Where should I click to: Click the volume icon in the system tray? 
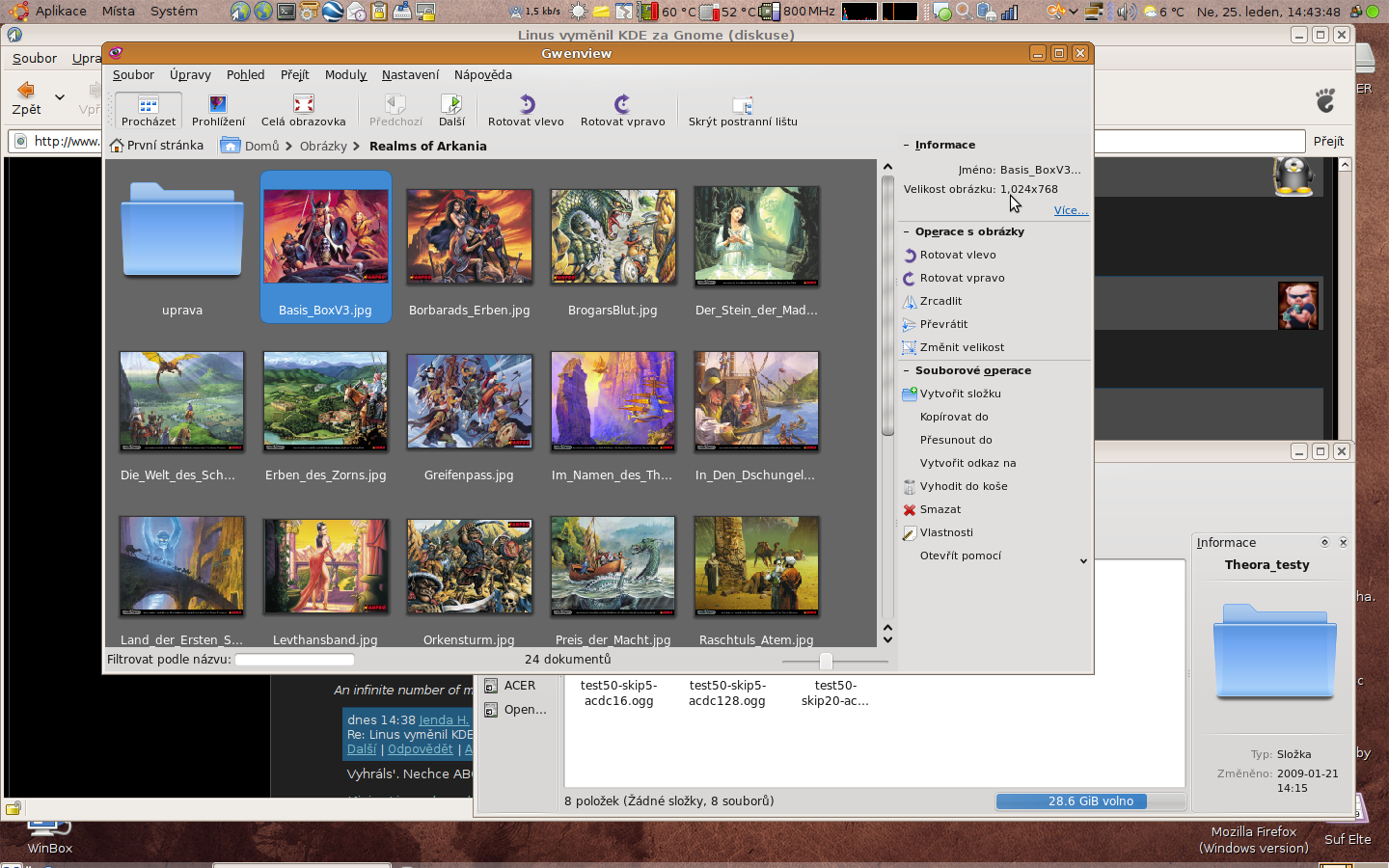coord(1126,12)
